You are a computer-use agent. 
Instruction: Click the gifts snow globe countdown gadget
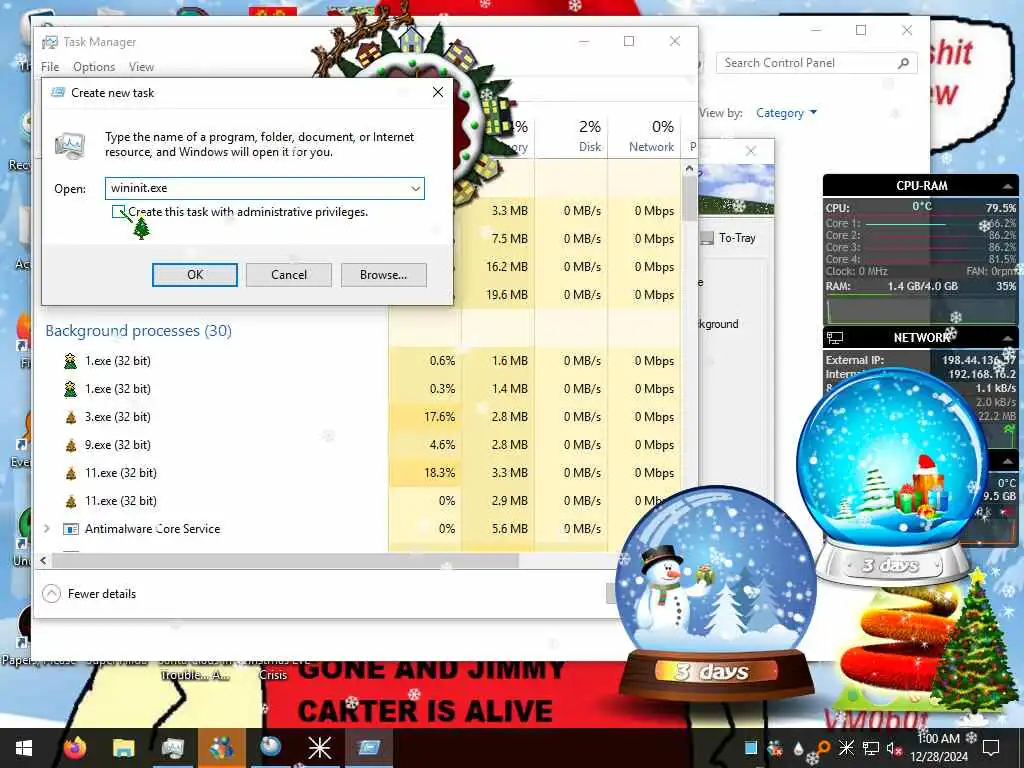[891, 475]
